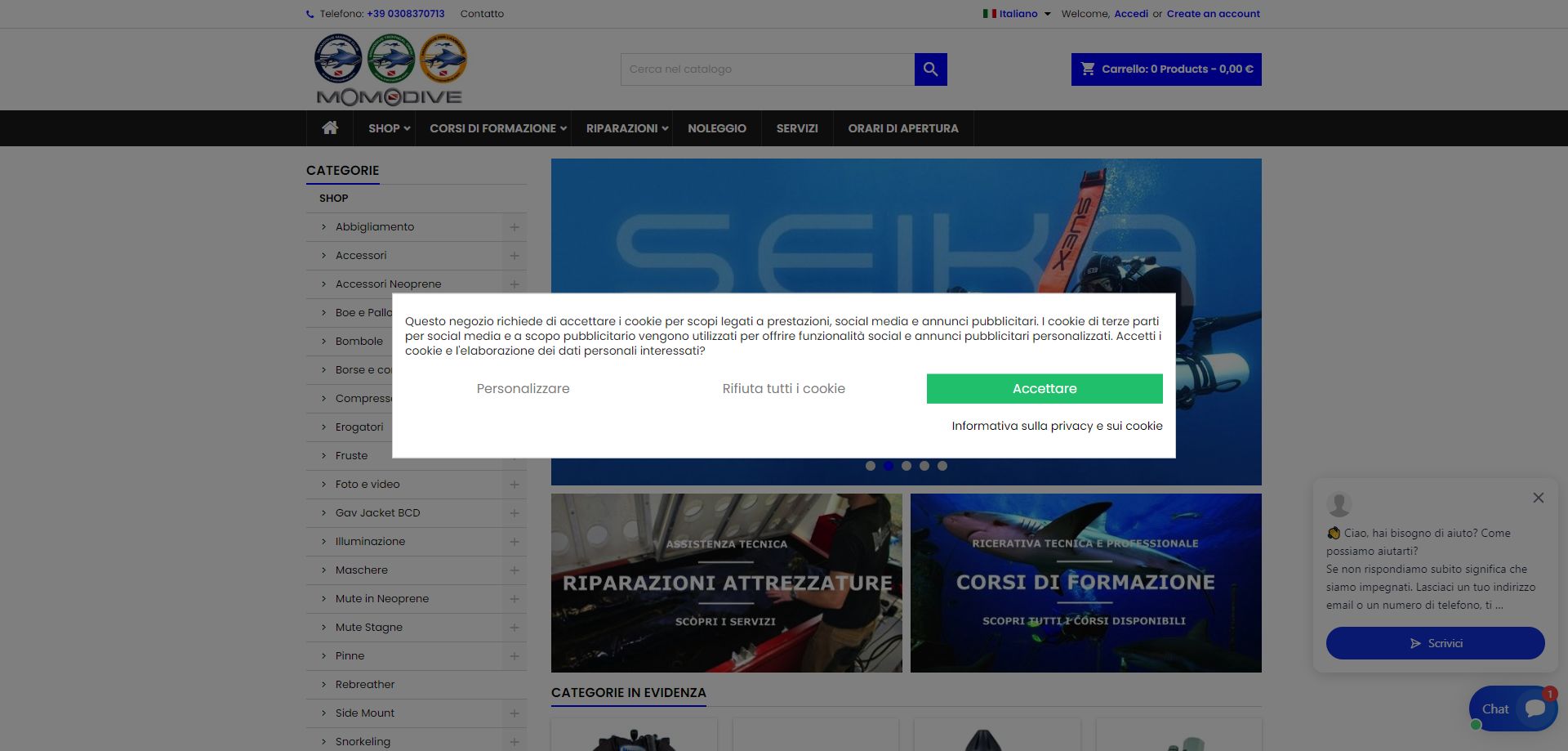This screenshot has width=1568, height=751.
Task: Select the fifth slider dot
Action: click(942, 466)
